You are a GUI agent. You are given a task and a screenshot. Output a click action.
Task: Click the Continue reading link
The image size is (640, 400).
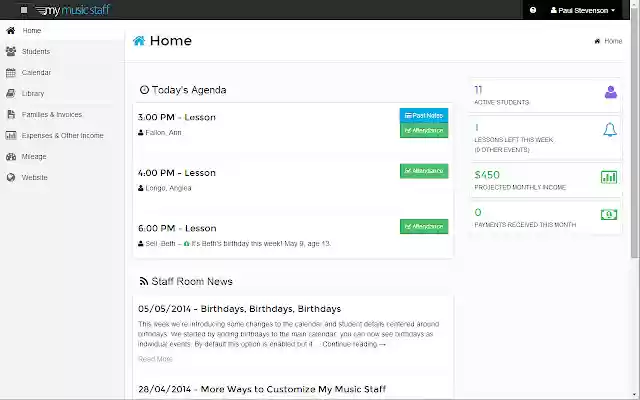click(353, 344)
